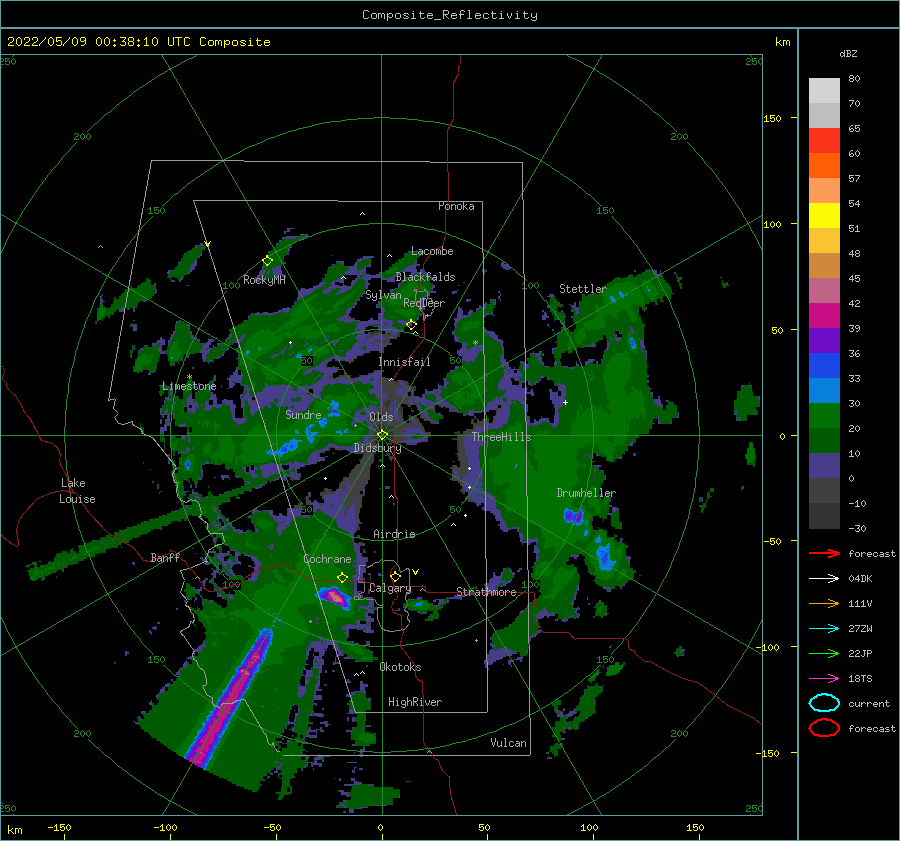Select the slate purple 0-10 swatch
This screenshot has width=900, height=841.
(x=824, y=465)
